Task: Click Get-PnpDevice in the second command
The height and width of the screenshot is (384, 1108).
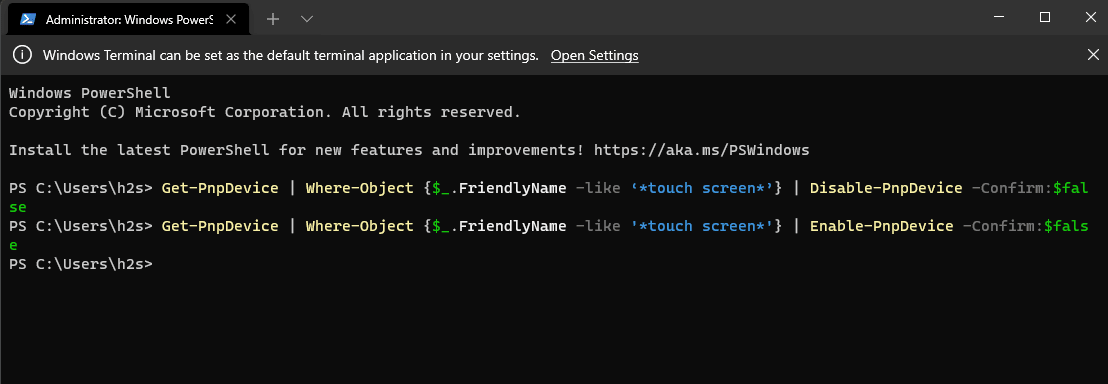Action: 220,226
